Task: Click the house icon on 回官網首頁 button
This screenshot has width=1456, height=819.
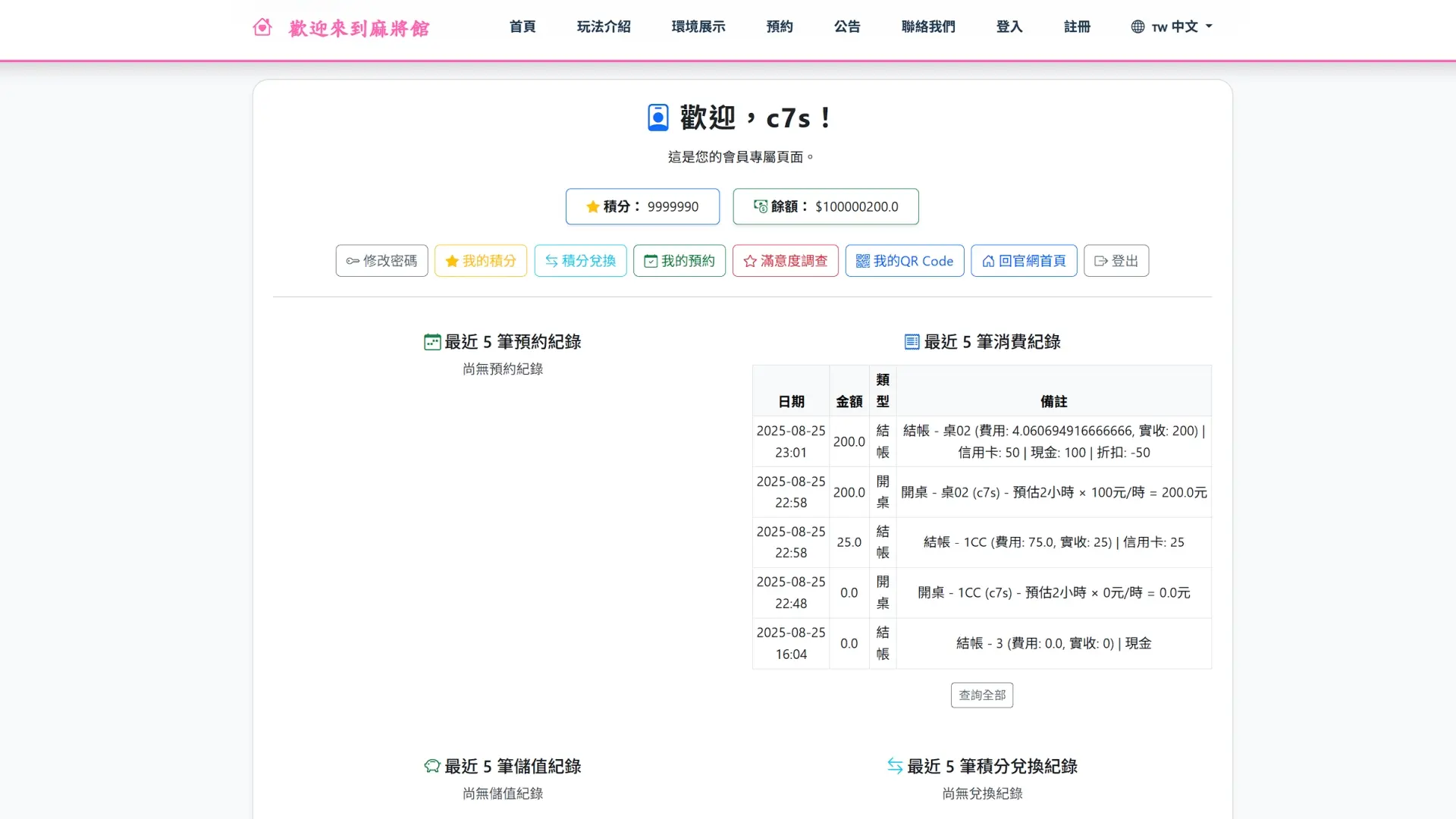Action: pos(988,261)
